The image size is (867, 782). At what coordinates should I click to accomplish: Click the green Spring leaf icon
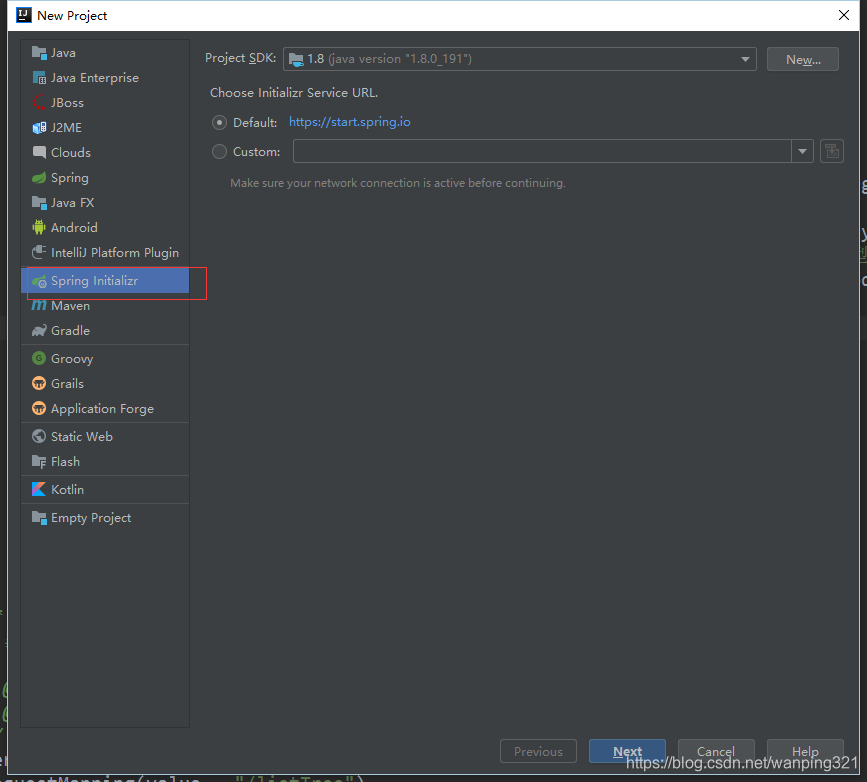(39, 178)
